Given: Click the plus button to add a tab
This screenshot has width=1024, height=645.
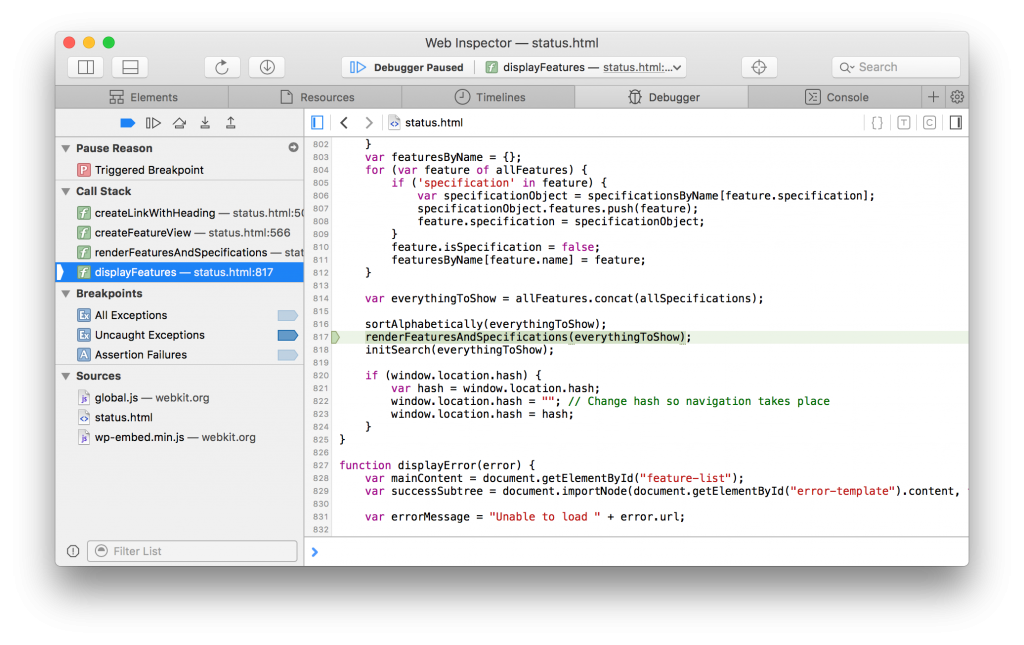Looking at the screenshot, I should [x=932, y=97].
